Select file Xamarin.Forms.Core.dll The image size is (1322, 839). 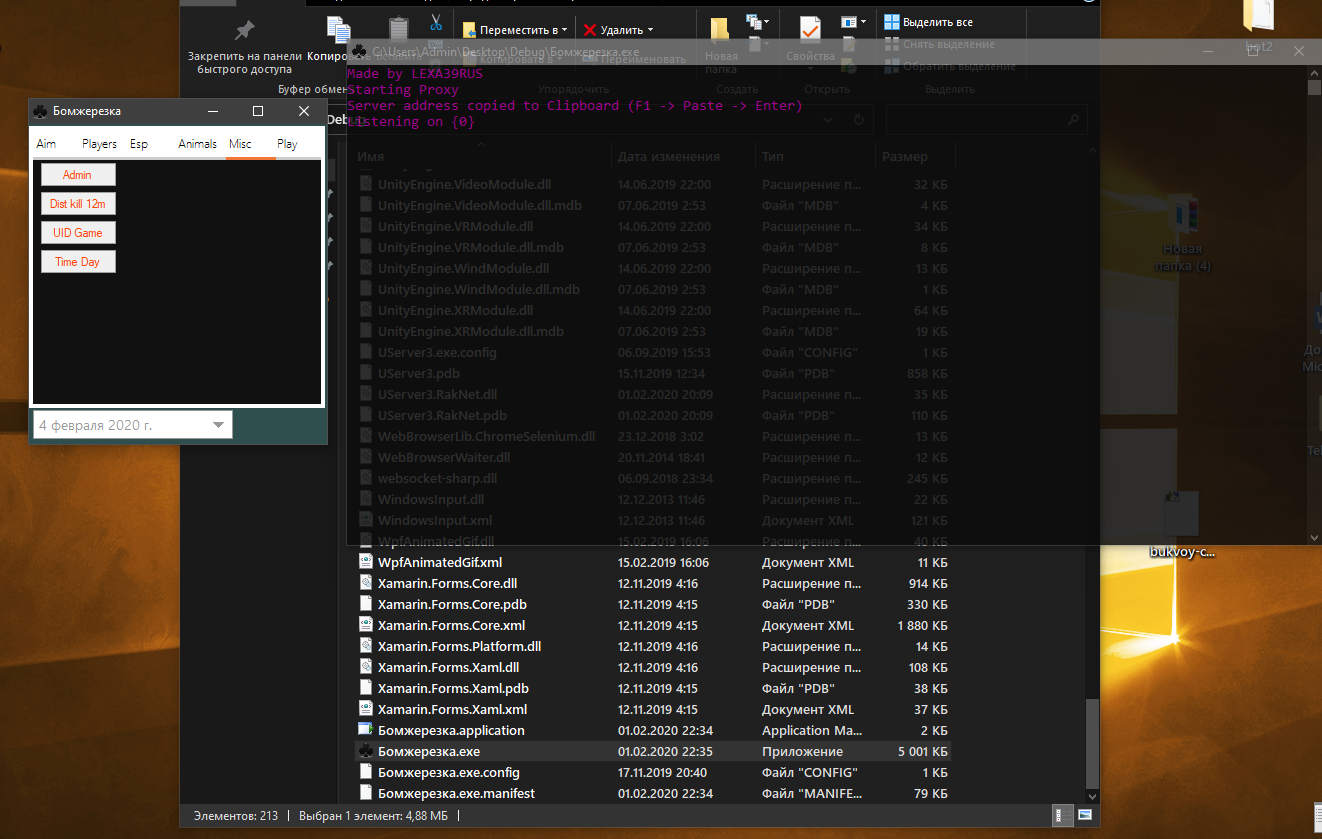coord(447,583)
